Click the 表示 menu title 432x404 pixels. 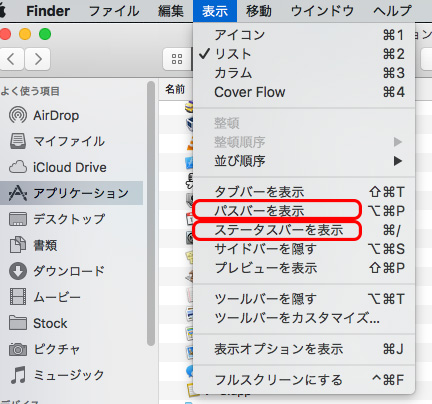click(215, 11)
